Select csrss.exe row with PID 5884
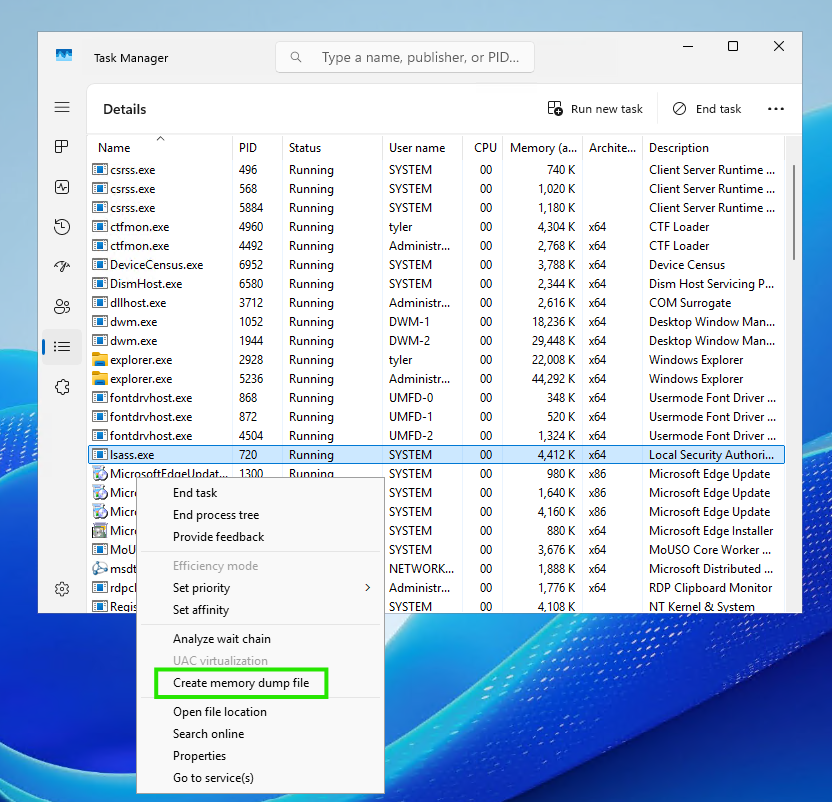This screenshot has width=832, height=802. pos(436,208)
